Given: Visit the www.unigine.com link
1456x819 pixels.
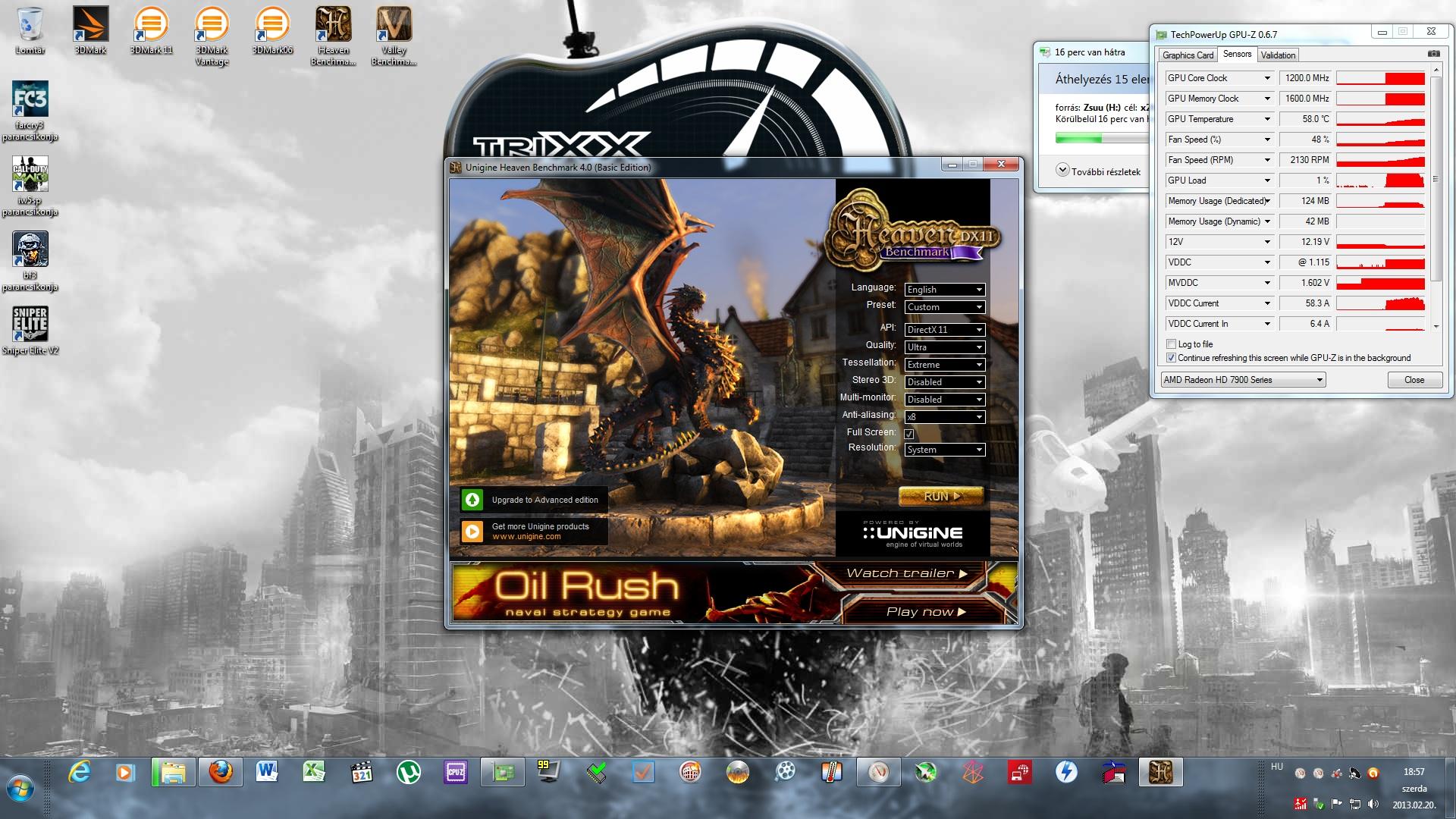Looking at the screenshot, I should click(x=526, y=537).
